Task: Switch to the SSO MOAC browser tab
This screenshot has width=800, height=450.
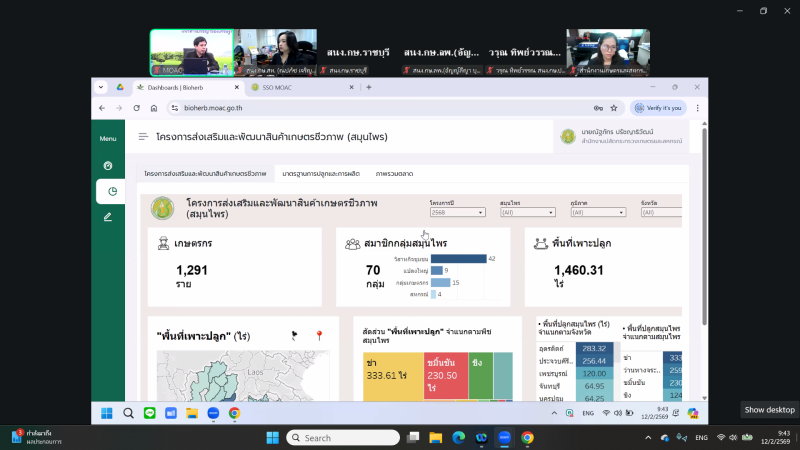Action: pyautogui.click(x=300, y=87)
